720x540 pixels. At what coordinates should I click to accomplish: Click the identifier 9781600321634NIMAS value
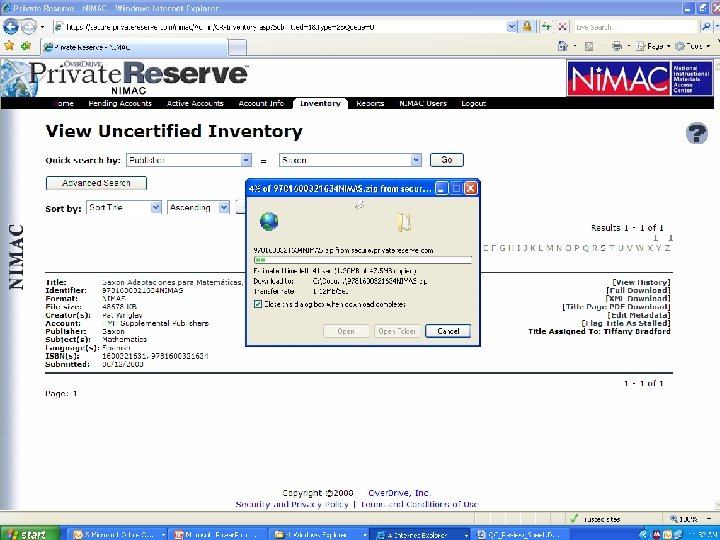pyautogui.click(x=143, y=291)
